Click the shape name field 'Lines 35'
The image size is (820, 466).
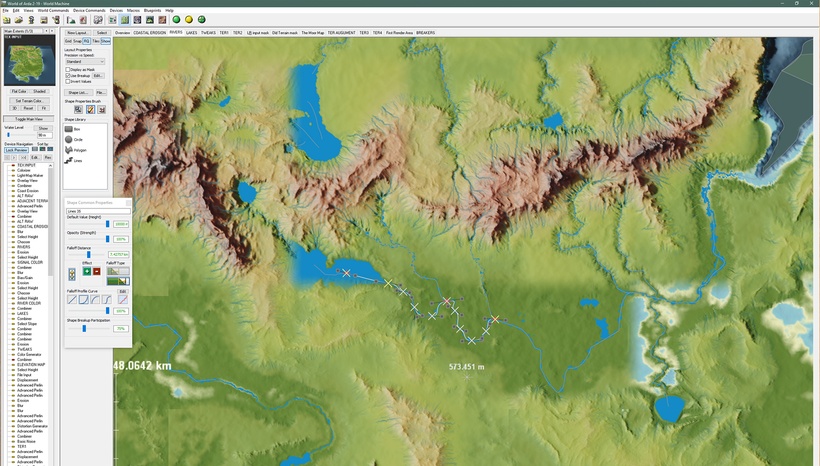click(x=98, y=211)
